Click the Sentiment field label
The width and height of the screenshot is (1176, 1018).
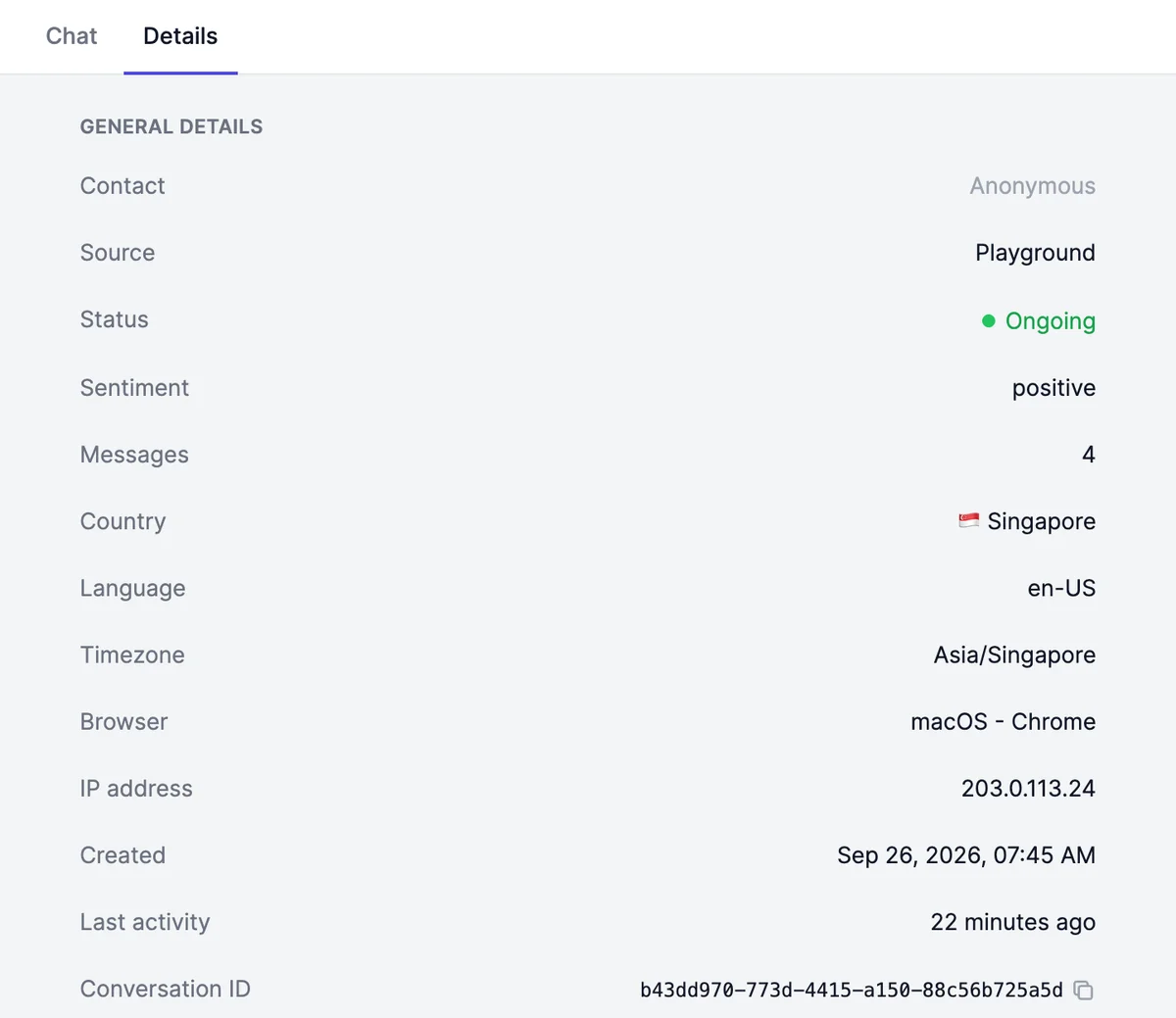[134, 388]
